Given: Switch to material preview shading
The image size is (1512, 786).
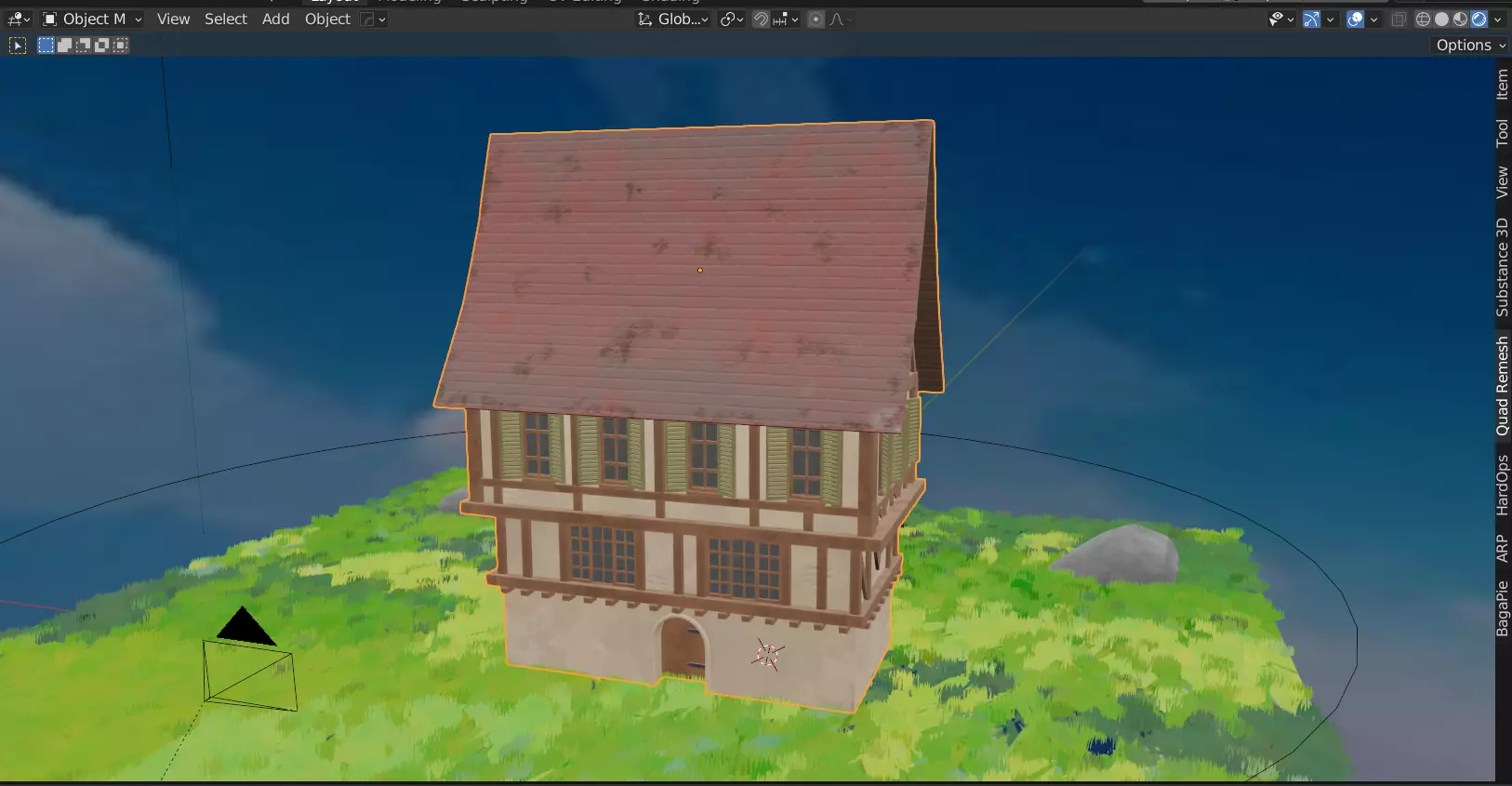Looking at the screenshot, I should click(x=1460, y=19).
